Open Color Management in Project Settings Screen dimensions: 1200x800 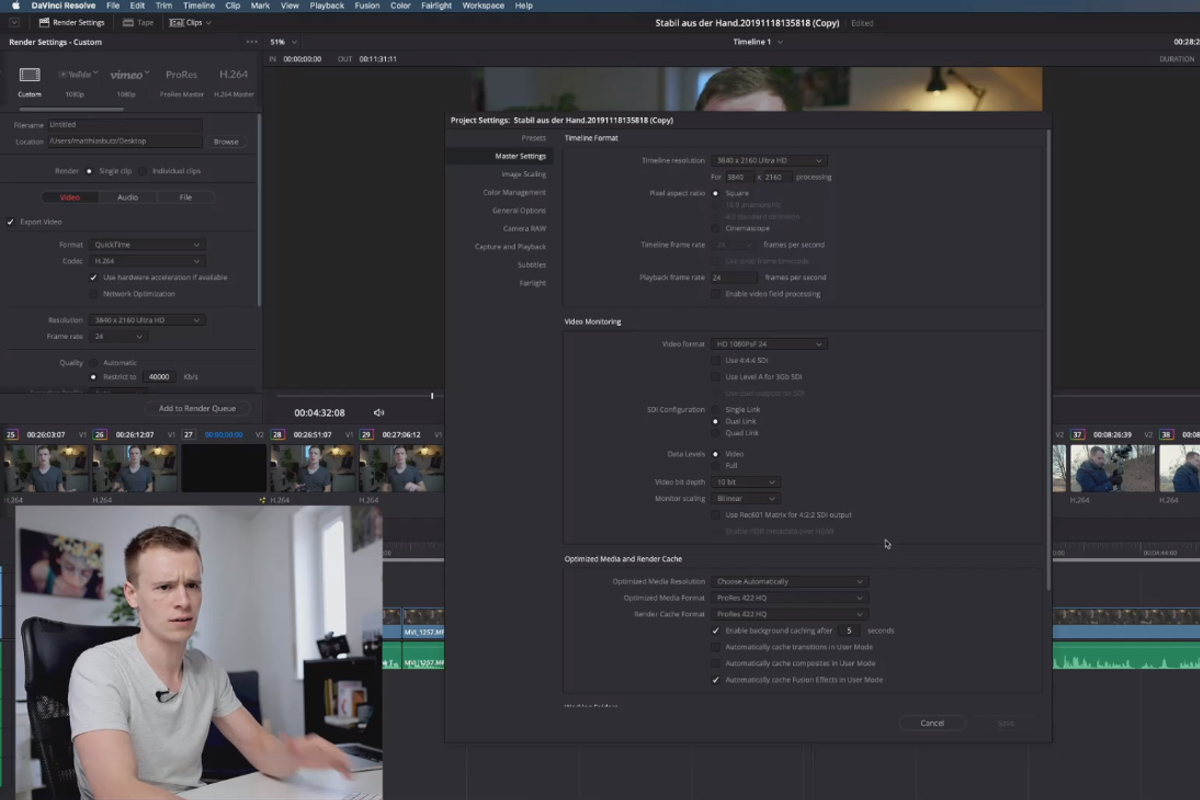point(515,192)
